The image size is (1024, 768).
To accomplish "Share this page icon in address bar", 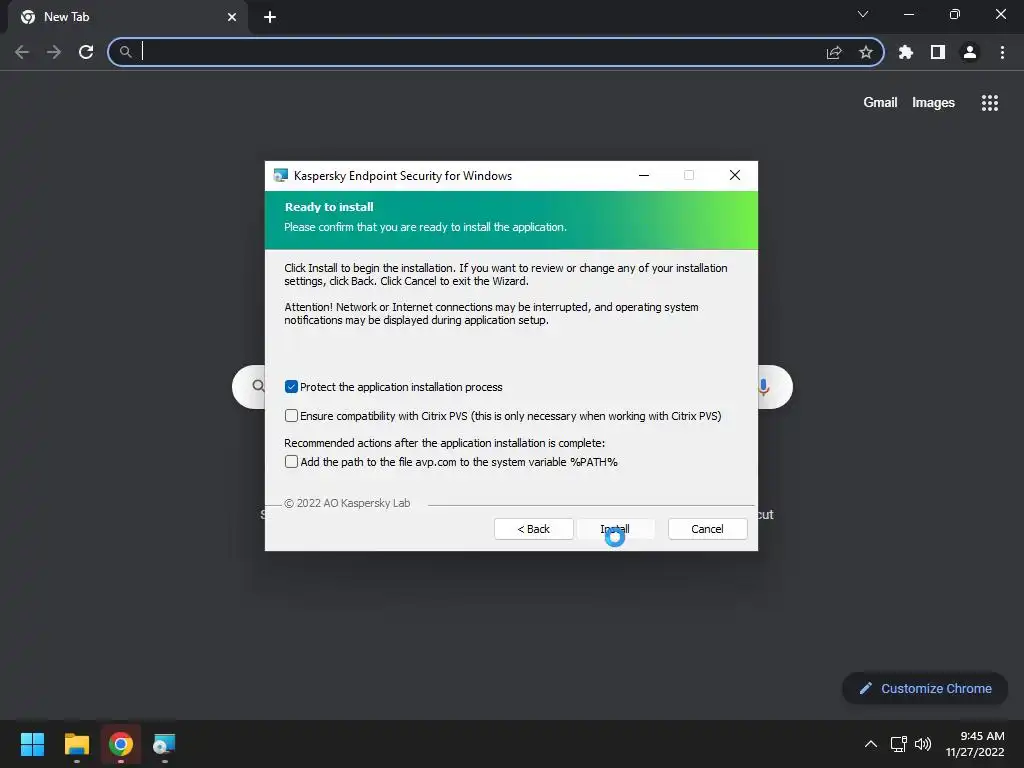I will (x=834, y=52).
